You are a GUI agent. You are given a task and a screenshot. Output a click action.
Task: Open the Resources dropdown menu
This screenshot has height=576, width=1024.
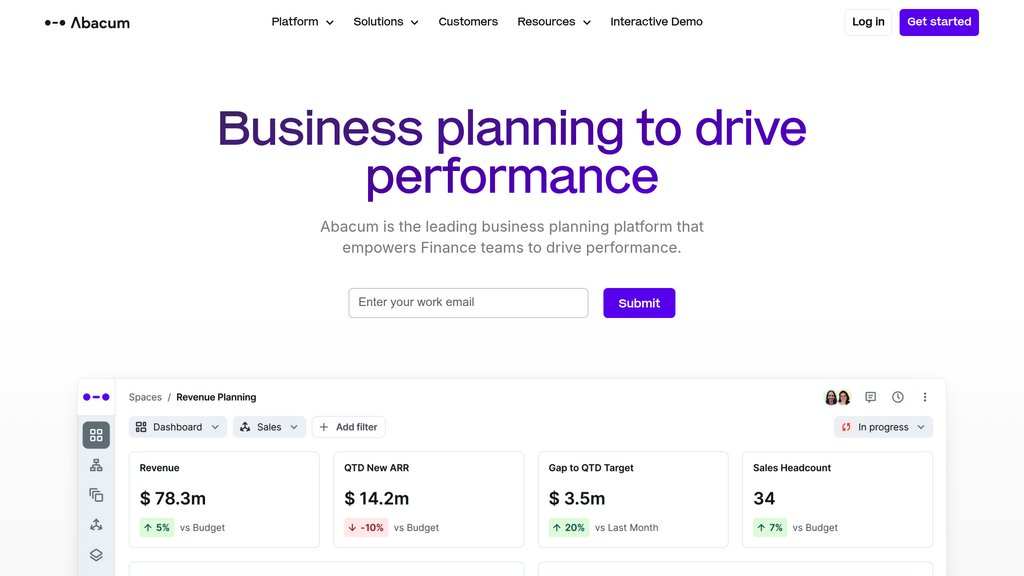554,22
